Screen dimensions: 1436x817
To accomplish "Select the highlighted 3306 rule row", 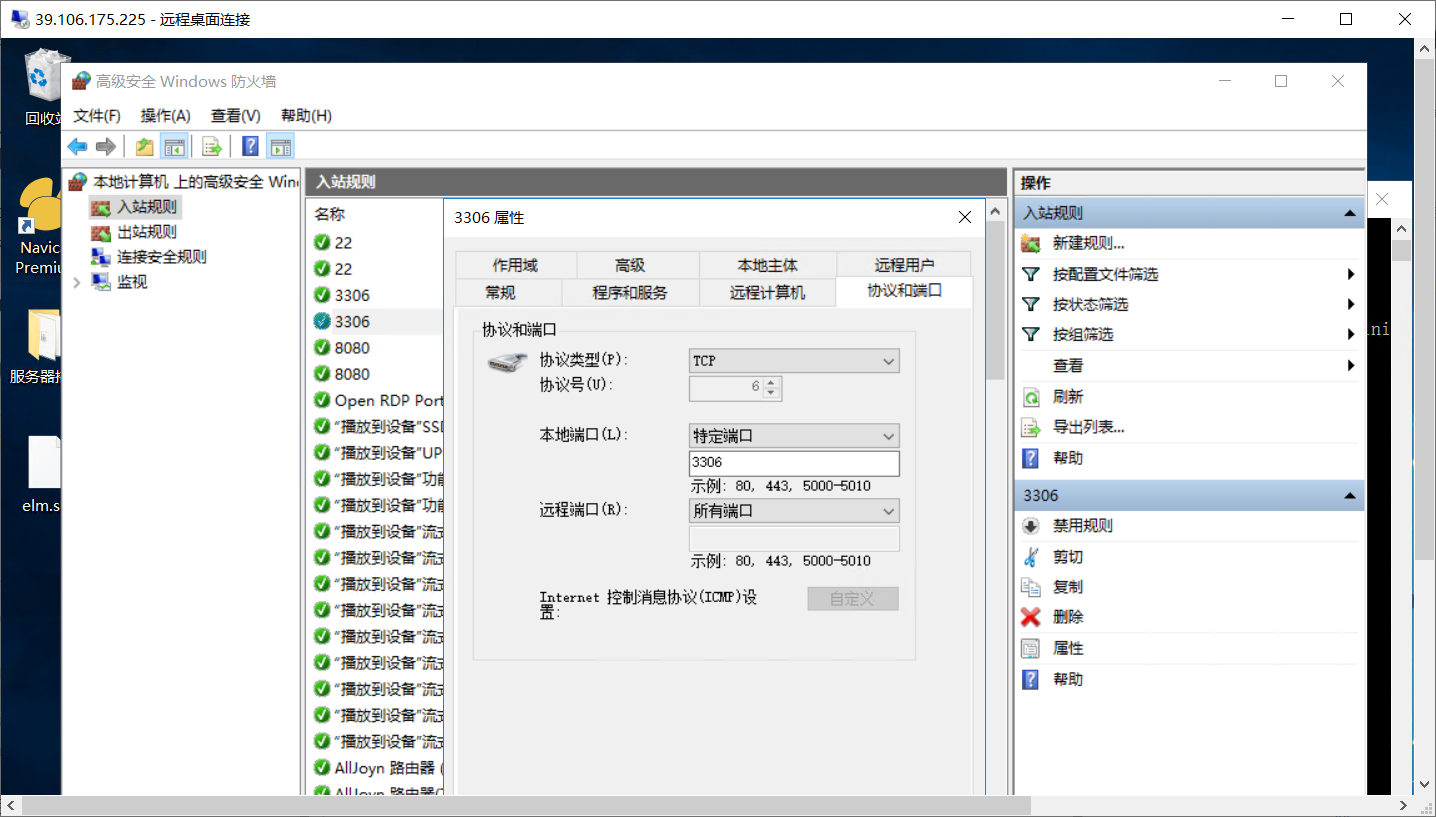I will 377,321.
